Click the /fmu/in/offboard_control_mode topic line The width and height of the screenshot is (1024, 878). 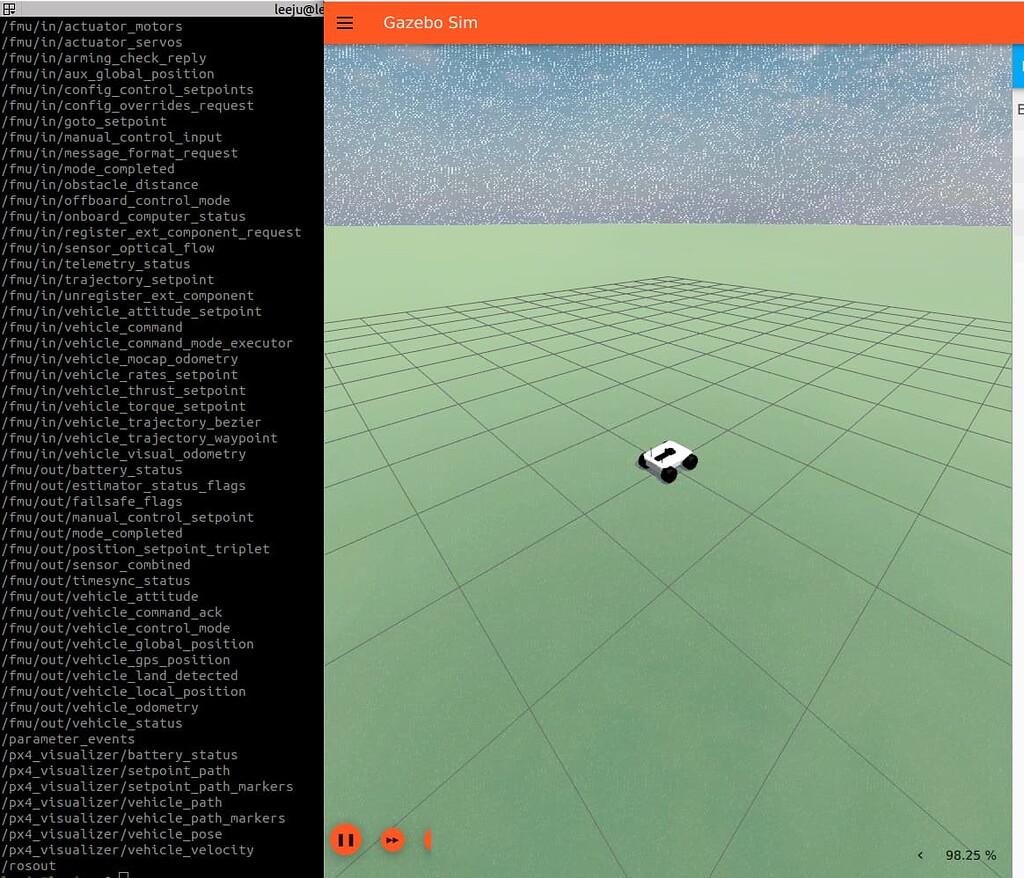pos(116,200)
